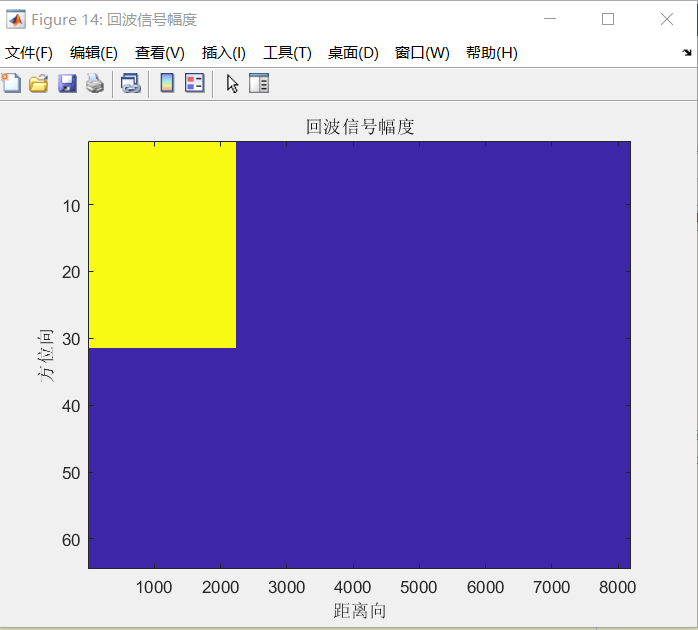Click the x-axis tick label 2000

click(x=220, y=588)
